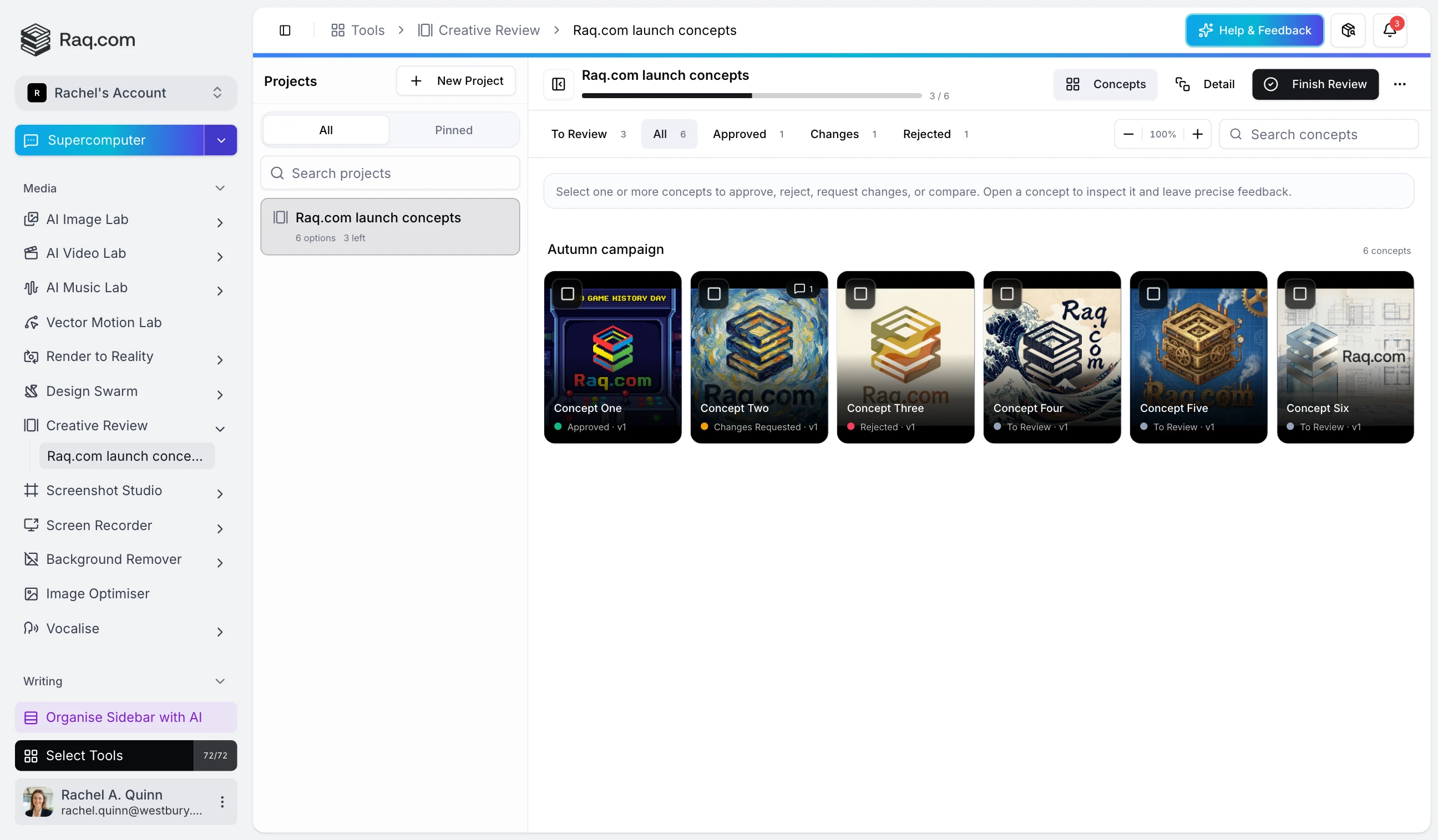The width and height of the screenshot is (1438, 840).
Task: Open Screen Recorder tool
Action: coord(99,525)
